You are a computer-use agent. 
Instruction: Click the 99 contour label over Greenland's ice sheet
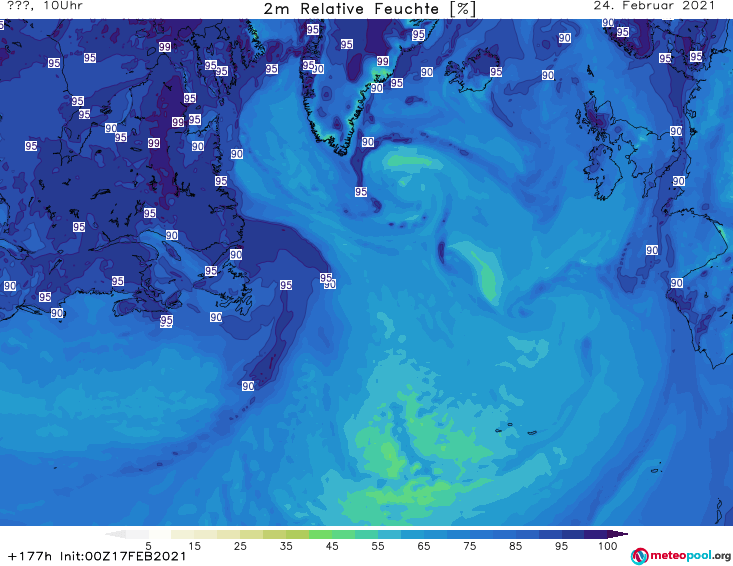point(383,61)
